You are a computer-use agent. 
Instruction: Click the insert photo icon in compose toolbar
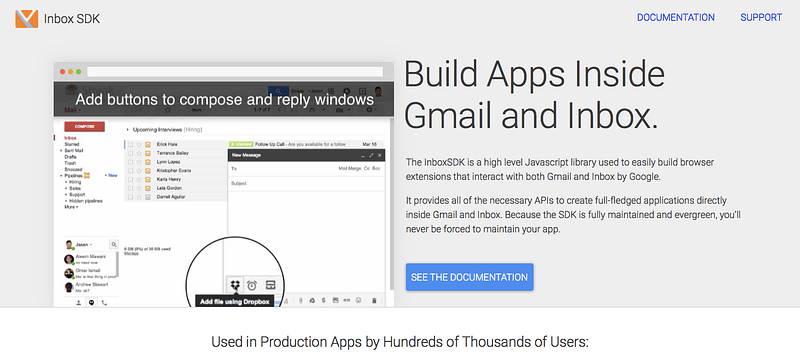click(x=335, y=301)
